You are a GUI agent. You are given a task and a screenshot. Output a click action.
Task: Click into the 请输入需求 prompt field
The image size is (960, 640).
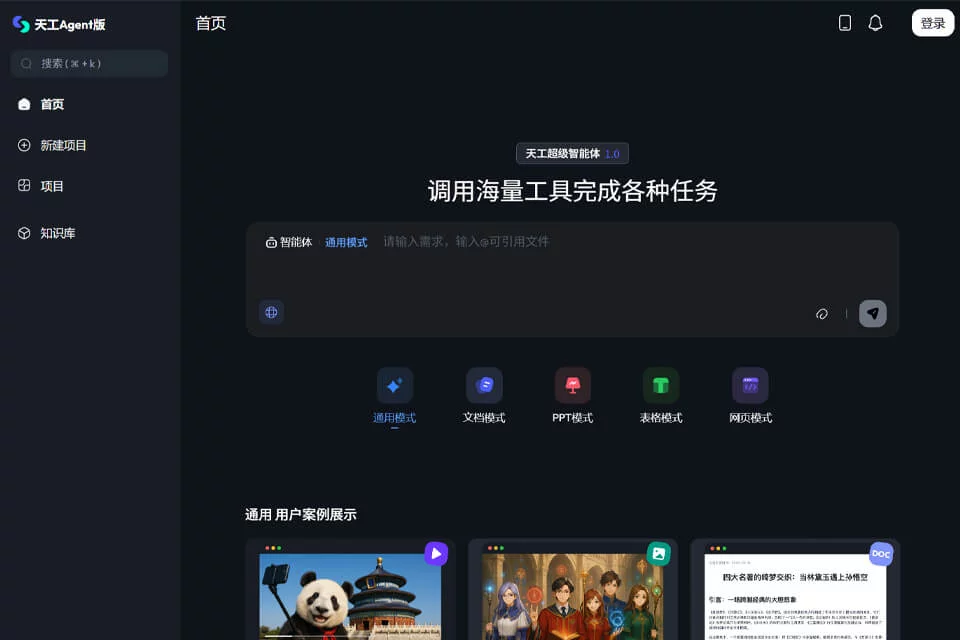tap(466, 242)
